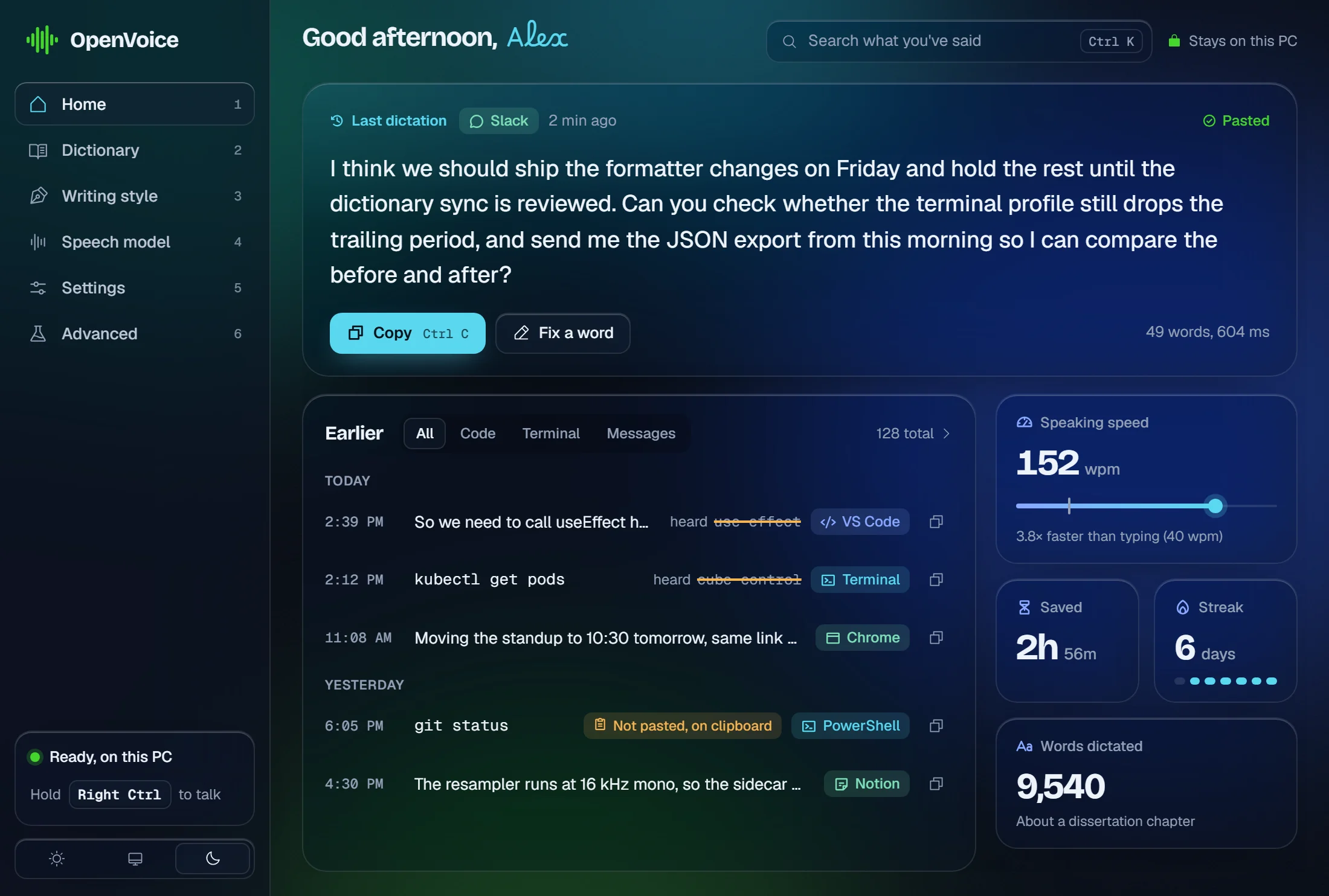
Task: Open Settings in the sidebar
Action: [135, 287]
